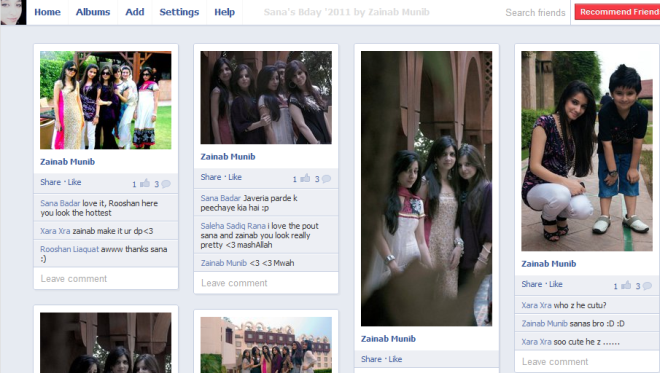This screenshot has width=660, height=373.
Task: Like the girl and boy photo
Action: pos(556,284)
